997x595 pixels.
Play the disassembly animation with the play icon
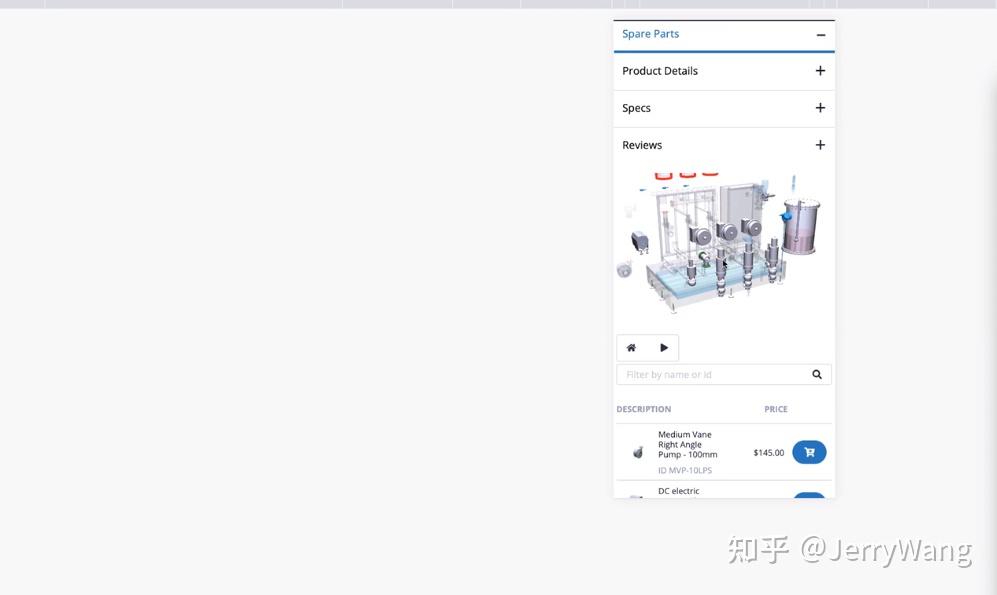pyautogui.click(x=664, y=347)
